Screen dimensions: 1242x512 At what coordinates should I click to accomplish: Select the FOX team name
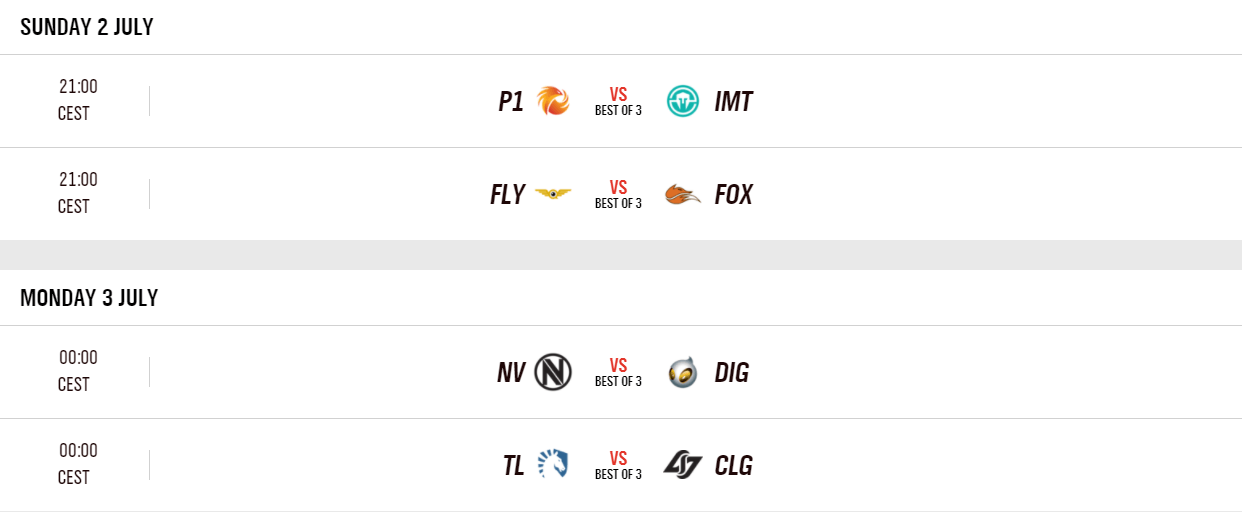pos(733,194)
